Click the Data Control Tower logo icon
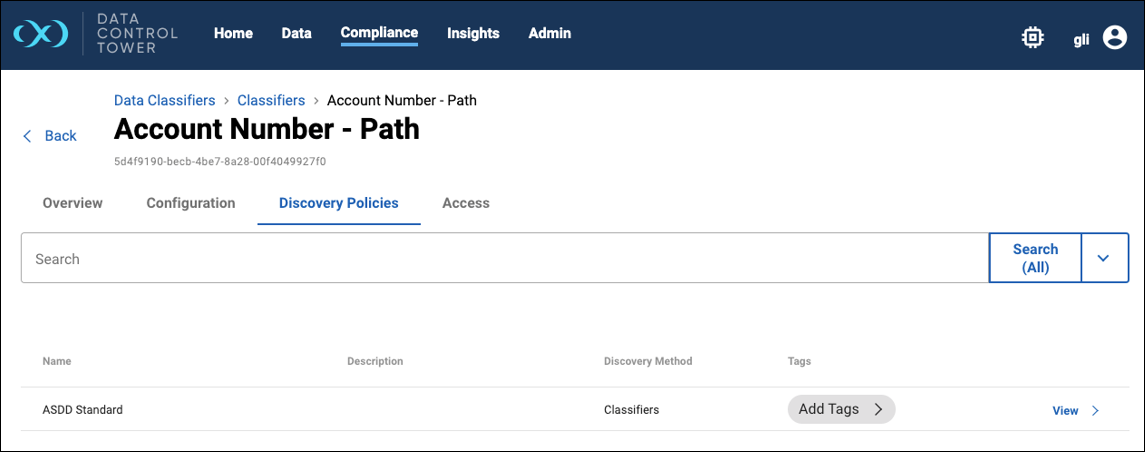Viewport: 1145px width, 452px height. [x=41, y=34]
